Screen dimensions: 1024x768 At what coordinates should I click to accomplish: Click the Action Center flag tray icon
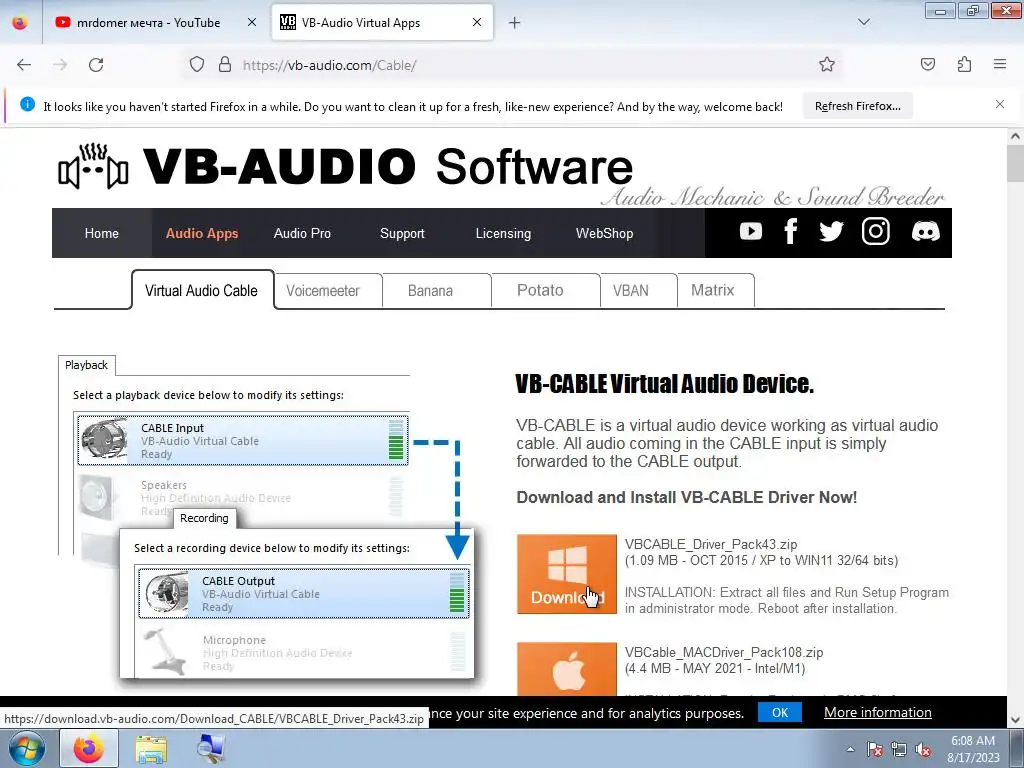[874, 749]
